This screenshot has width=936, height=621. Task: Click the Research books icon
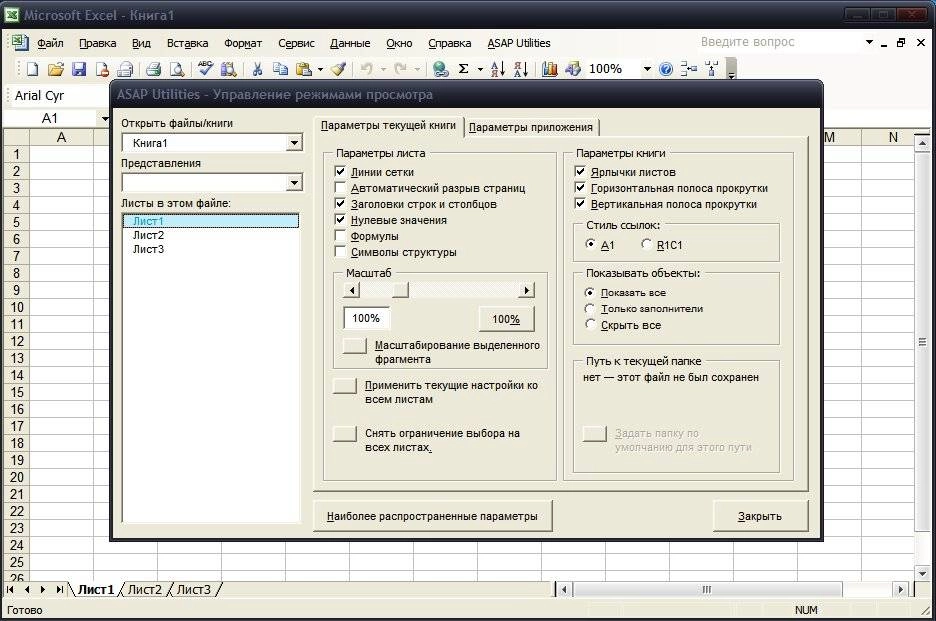tap(228, 69)
